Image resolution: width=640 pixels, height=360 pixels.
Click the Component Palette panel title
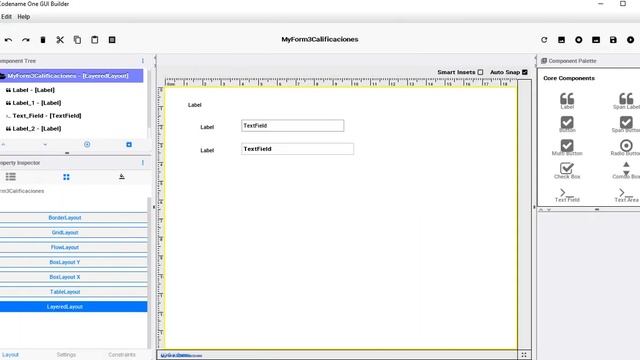[572, 61]
